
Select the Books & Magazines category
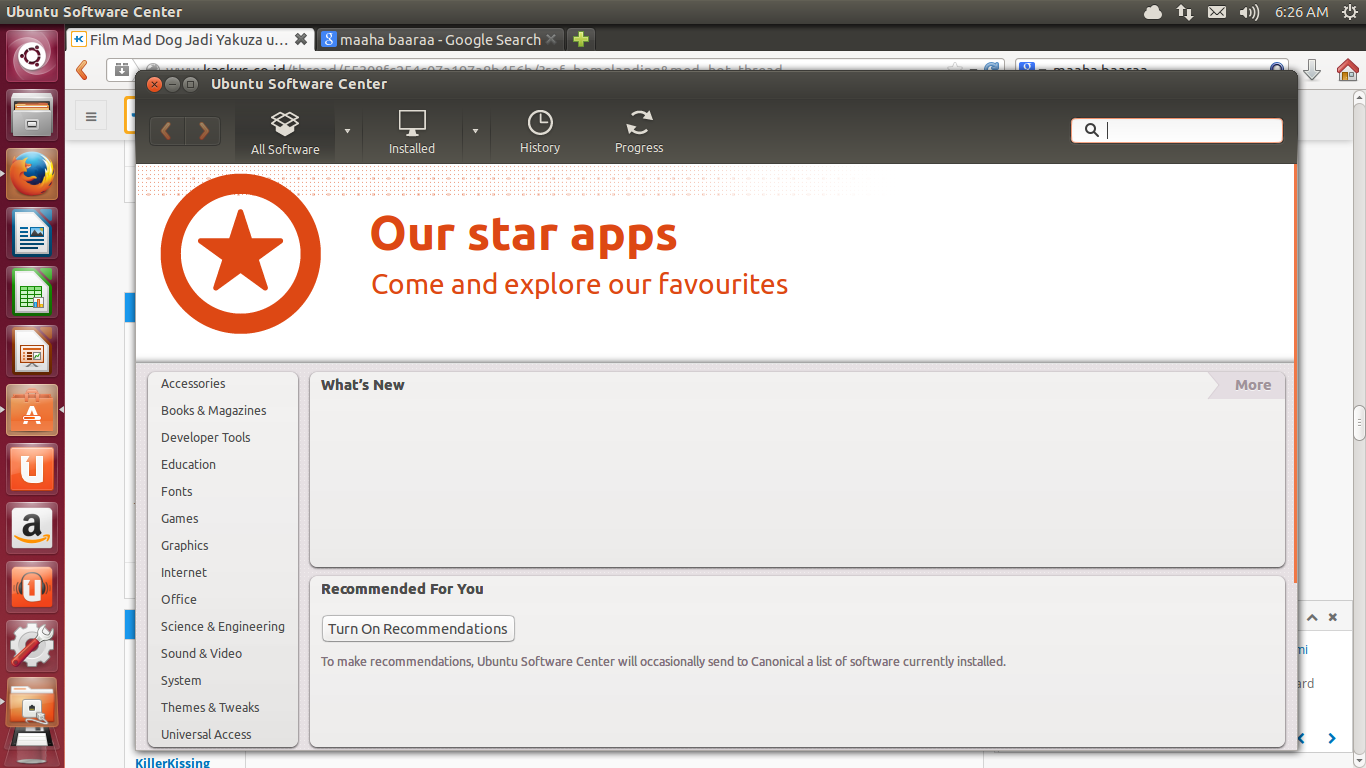(x=214, y=411)
